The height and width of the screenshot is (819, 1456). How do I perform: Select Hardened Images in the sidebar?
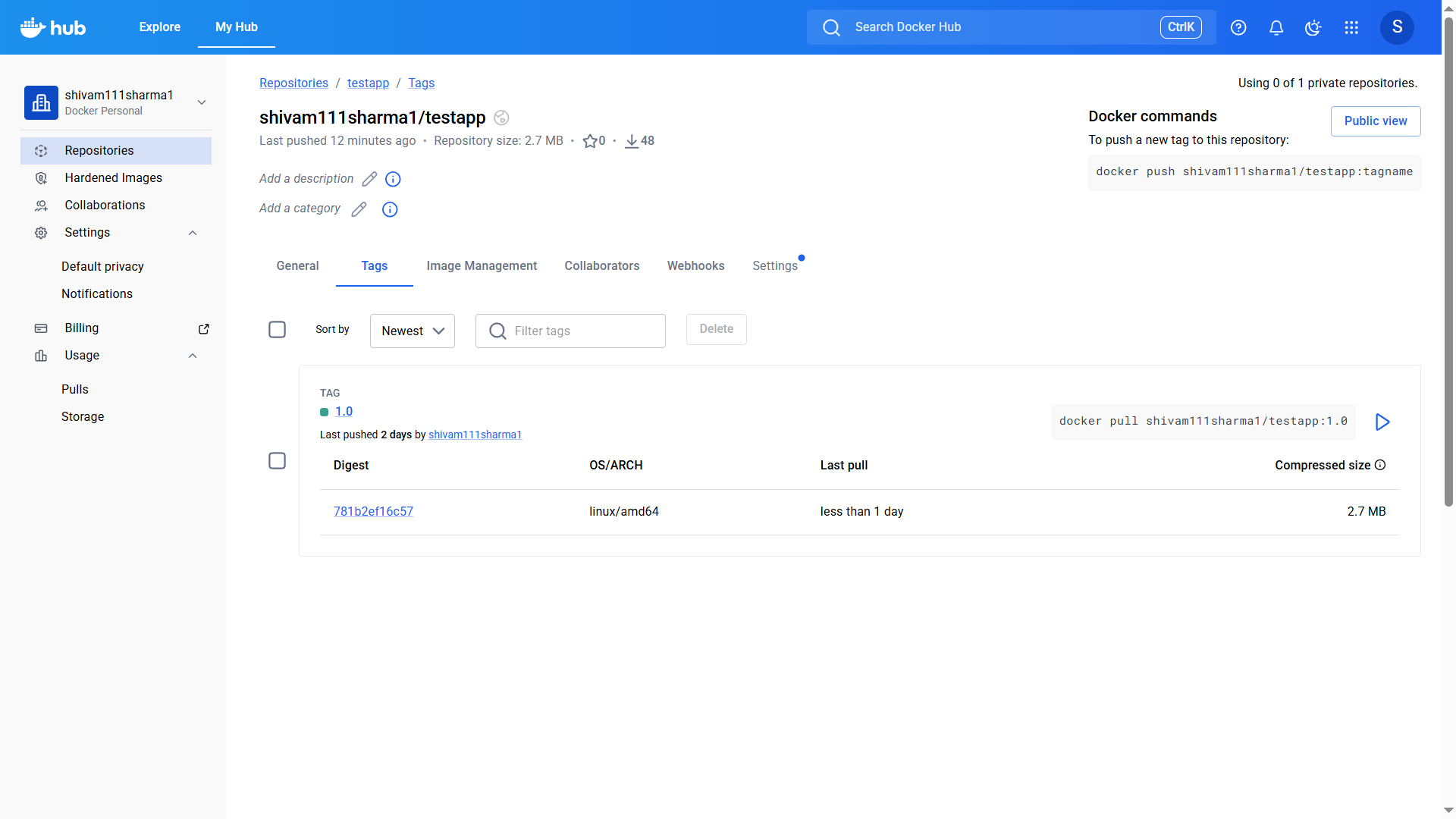pyautogui.click(x=113, y=177)
